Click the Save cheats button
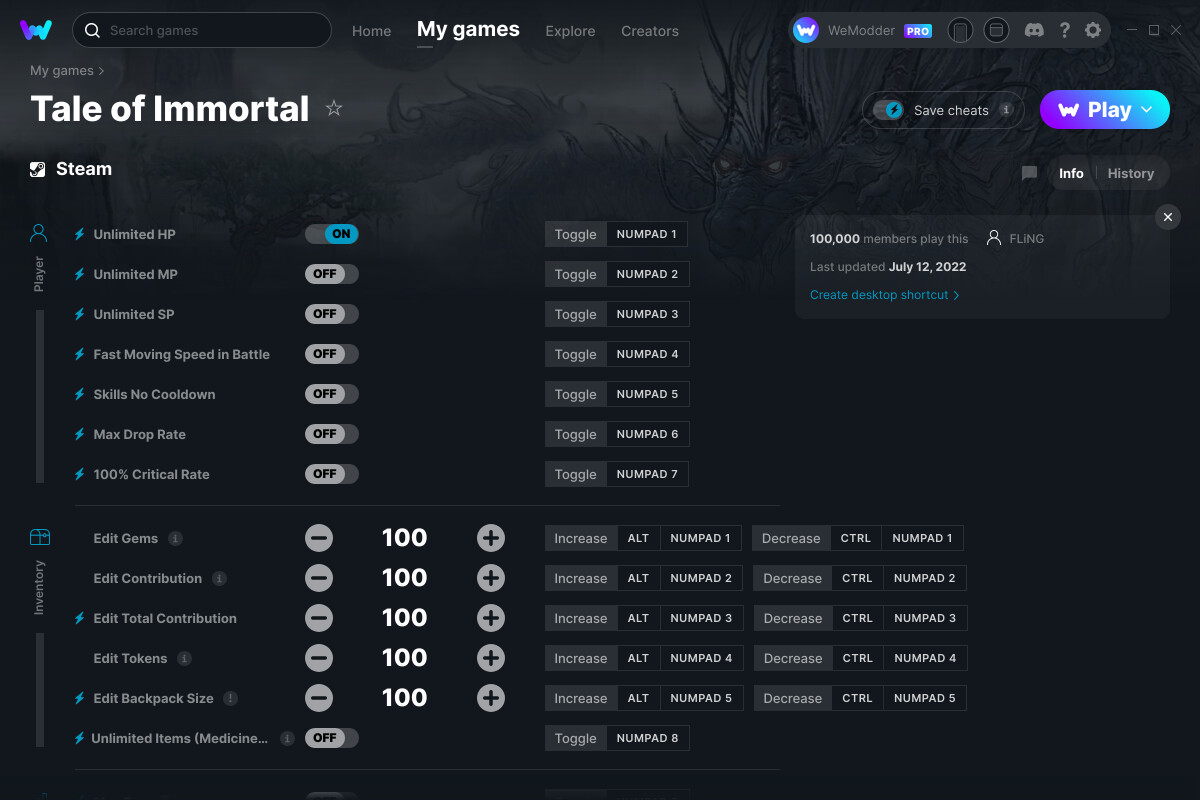 point(941,110)
